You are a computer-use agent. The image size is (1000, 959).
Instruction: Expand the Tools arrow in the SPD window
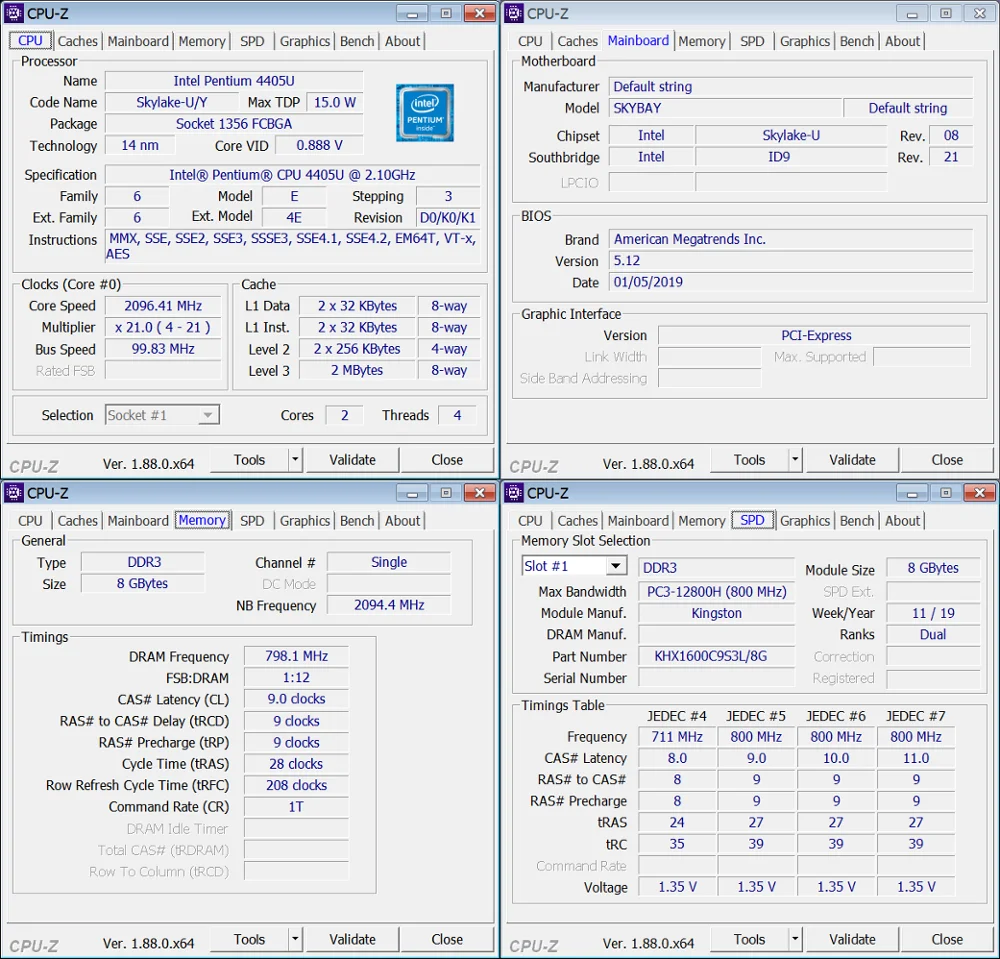coord(795,939)
